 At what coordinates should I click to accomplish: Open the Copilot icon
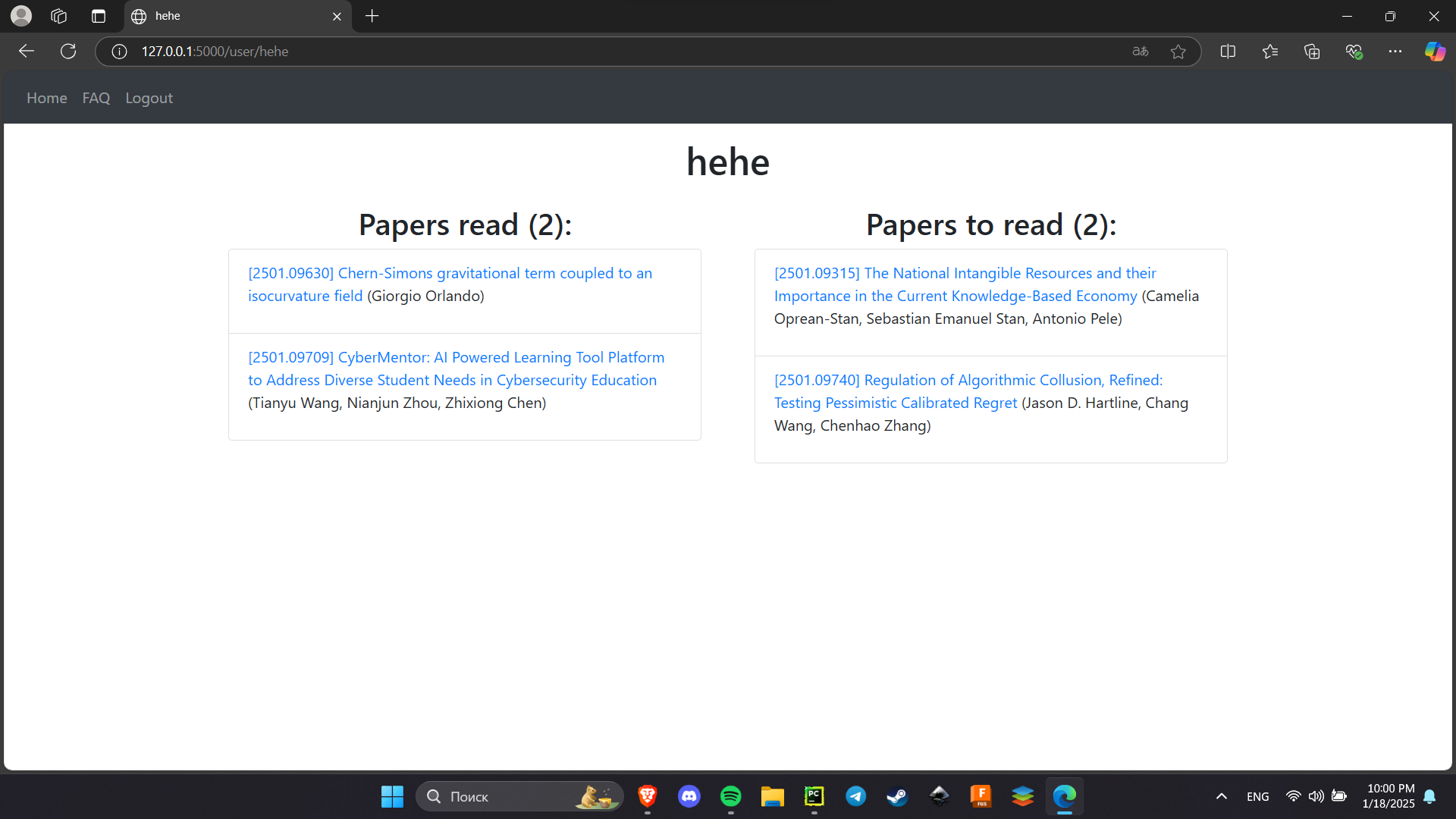tap(1434, 52)
